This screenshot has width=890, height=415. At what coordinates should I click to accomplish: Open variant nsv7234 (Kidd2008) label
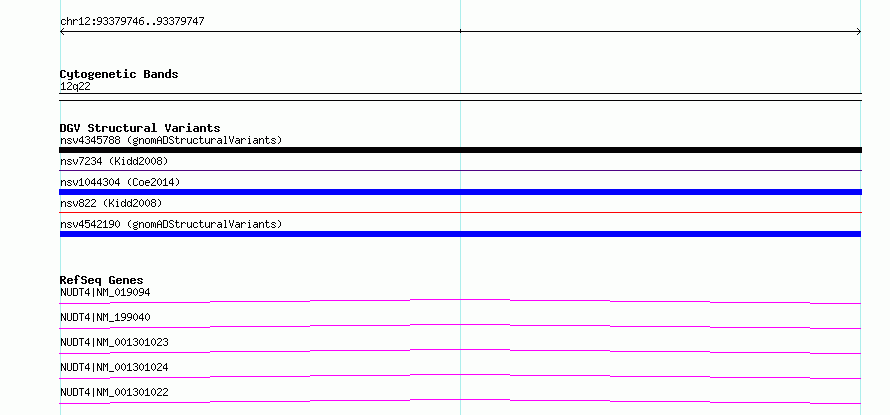pos(114,161)
